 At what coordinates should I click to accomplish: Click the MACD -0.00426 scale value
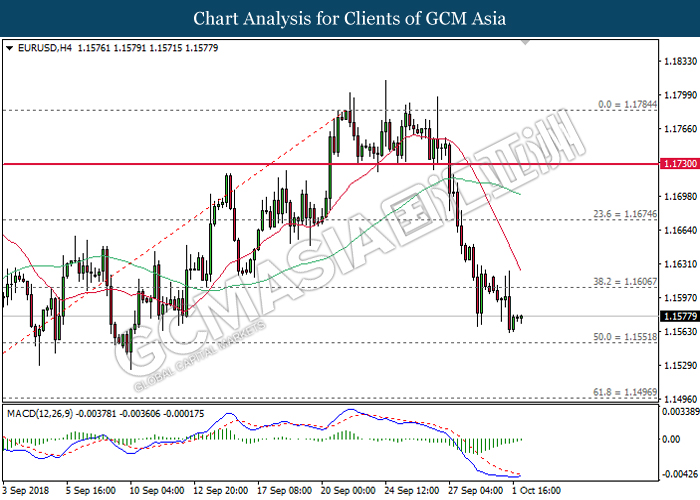[x=680, y=474]
